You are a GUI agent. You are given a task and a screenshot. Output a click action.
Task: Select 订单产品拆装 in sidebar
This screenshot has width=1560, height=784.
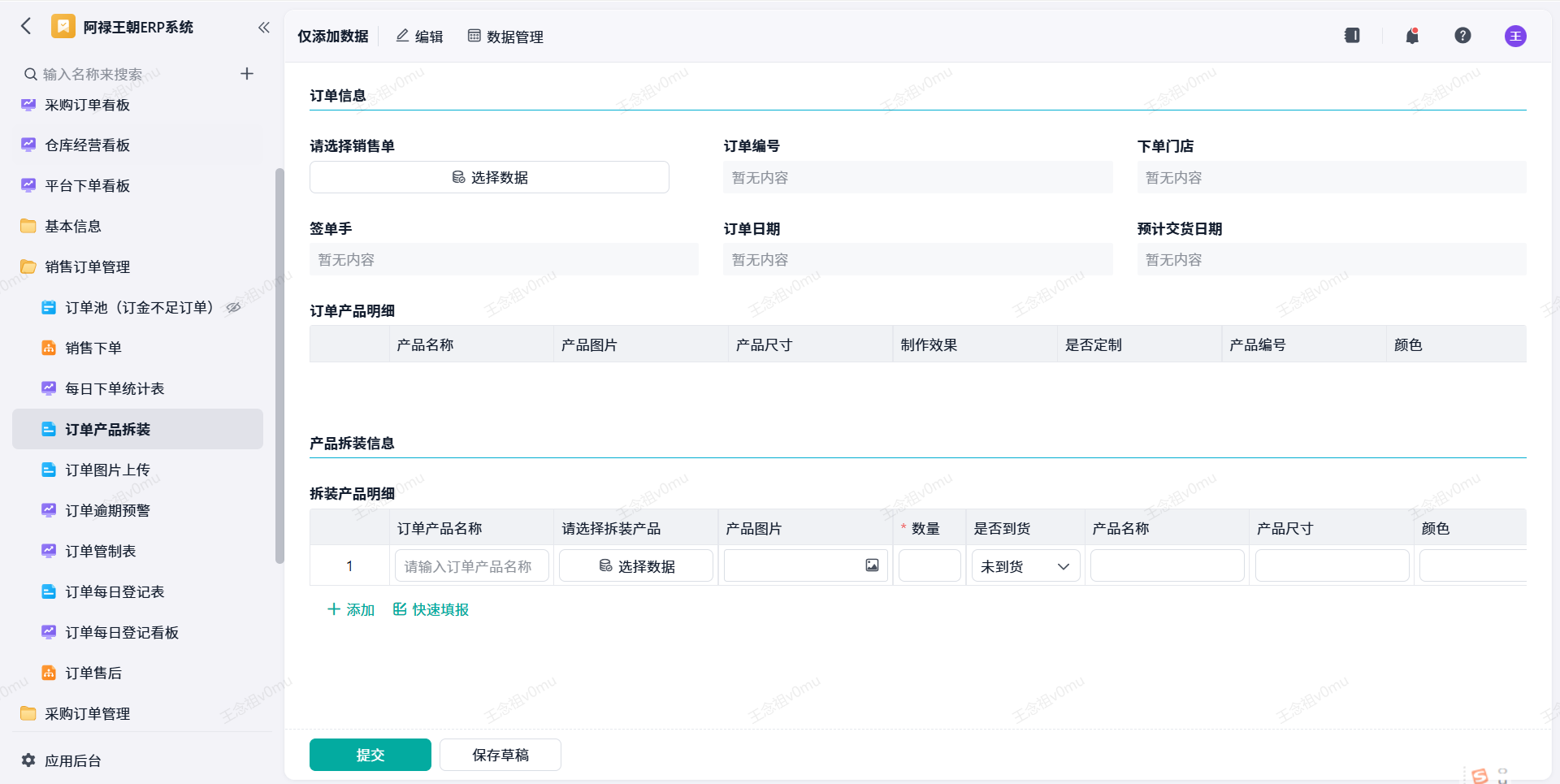coord(137,429)
